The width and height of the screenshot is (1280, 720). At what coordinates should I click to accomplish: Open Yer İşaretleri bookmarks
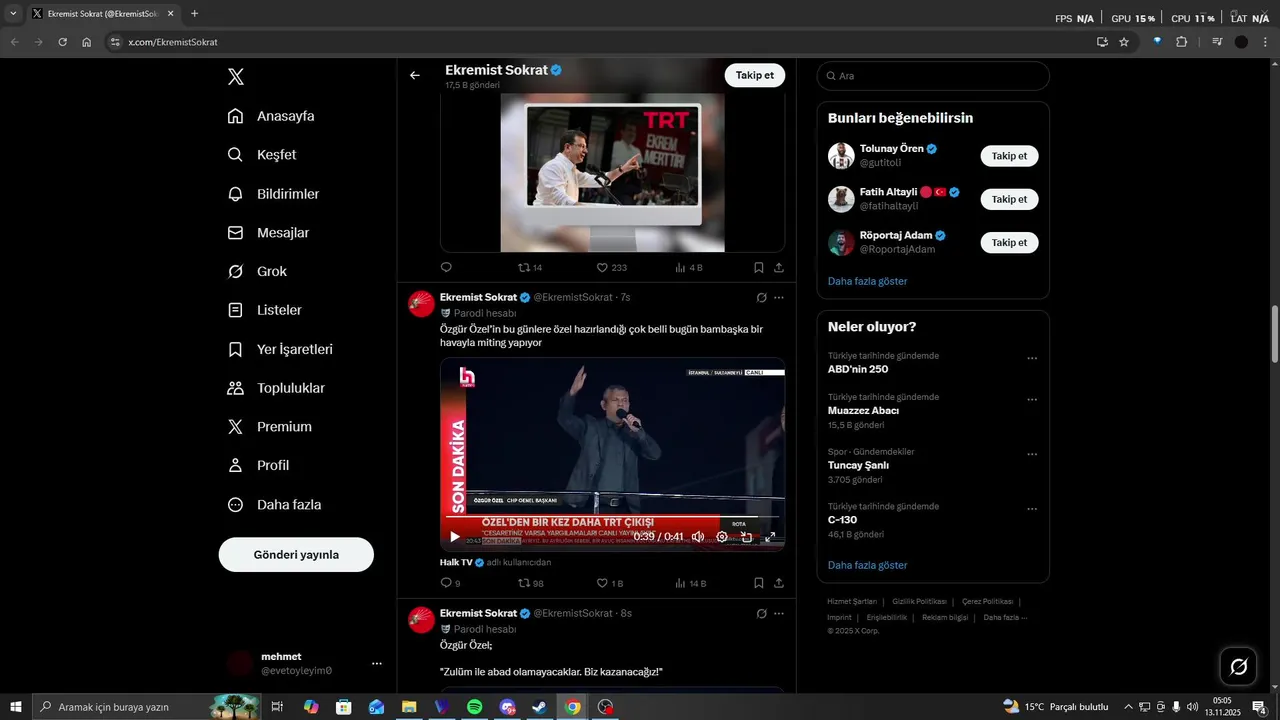pyautogui.click(x=281, y=349)
